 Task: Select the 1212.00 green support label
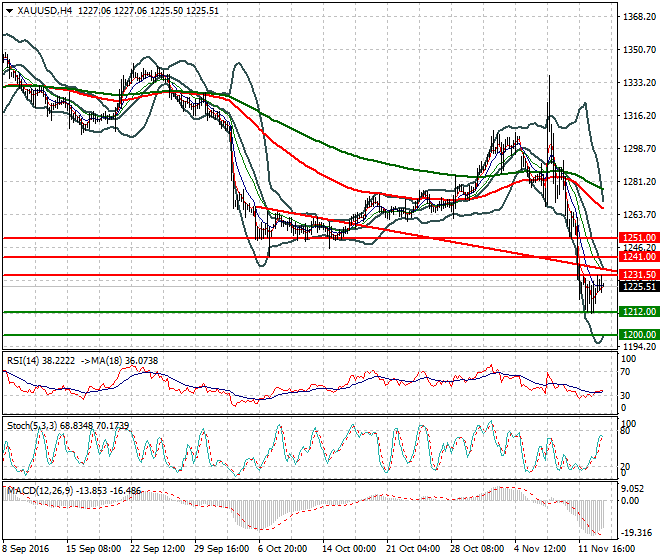pyautogui.click(x=639, y=312)
